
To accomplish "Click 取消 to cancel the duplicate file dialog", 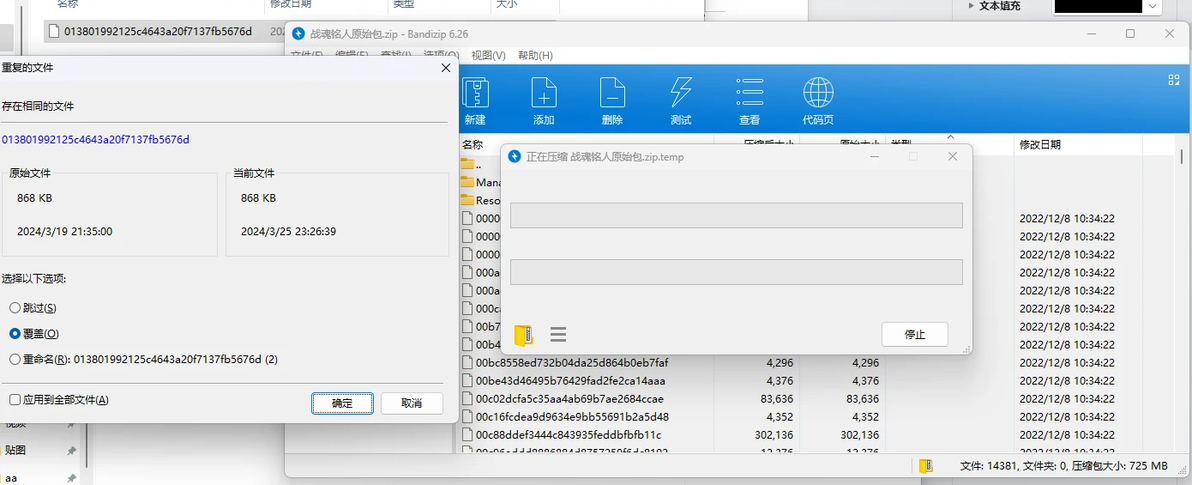I will point(411,403).
